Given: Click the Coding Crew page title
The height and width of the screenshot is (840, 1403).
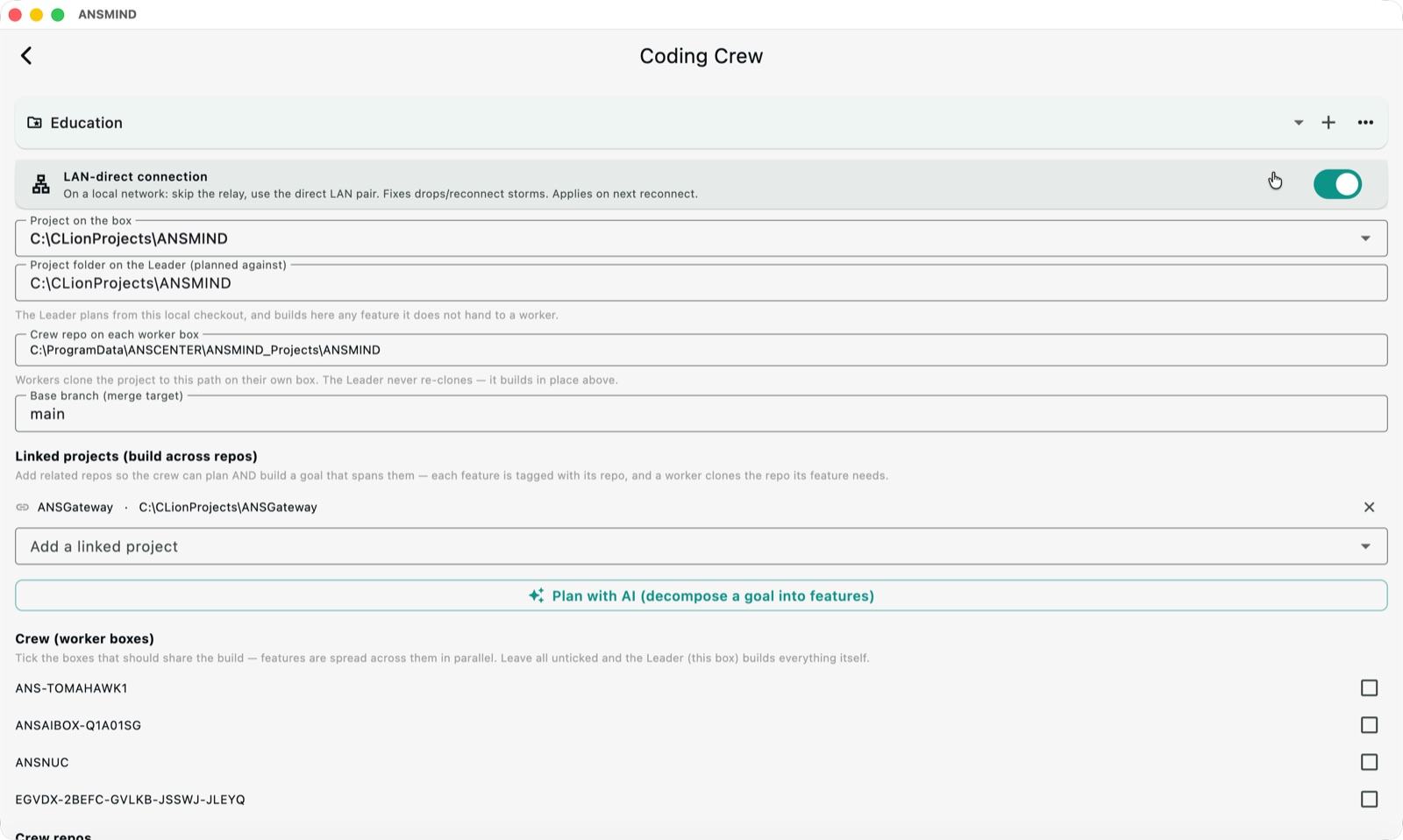Looking at the screenshot, I should pyautogui.click(x=701, y=56).
